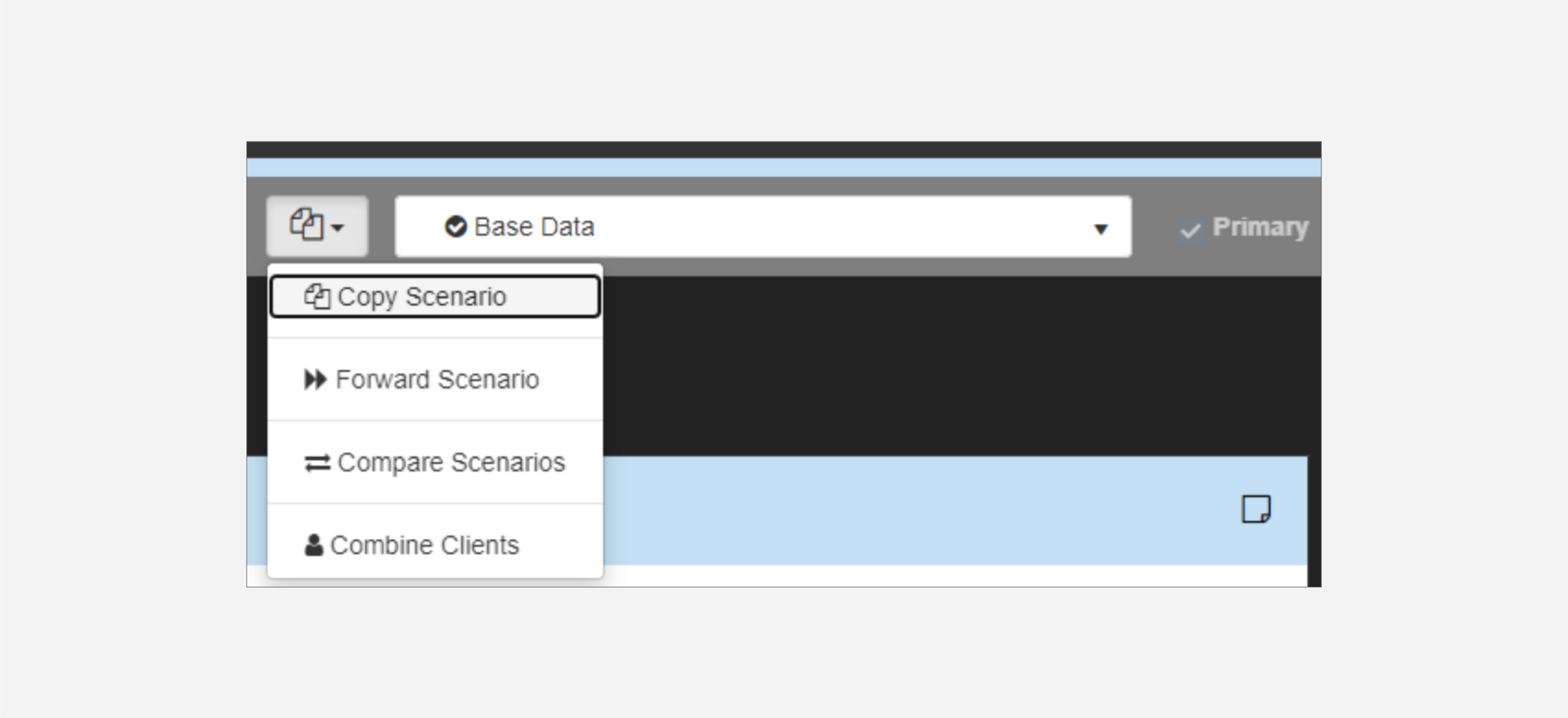Click the copy scenario toolbar button icon
This screenshot has height=718, width=1568.
307,225
